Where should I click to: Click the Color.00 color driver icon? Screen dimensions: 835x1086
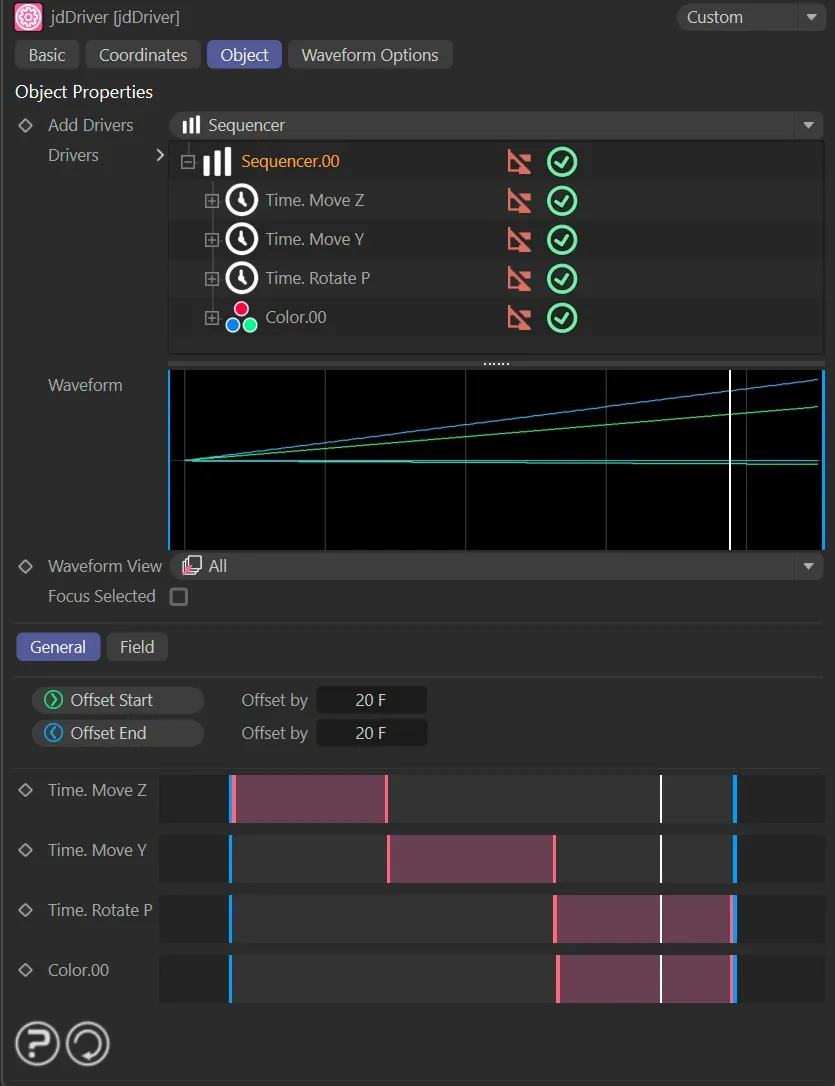pyautogui.click(x=239, y=317)
